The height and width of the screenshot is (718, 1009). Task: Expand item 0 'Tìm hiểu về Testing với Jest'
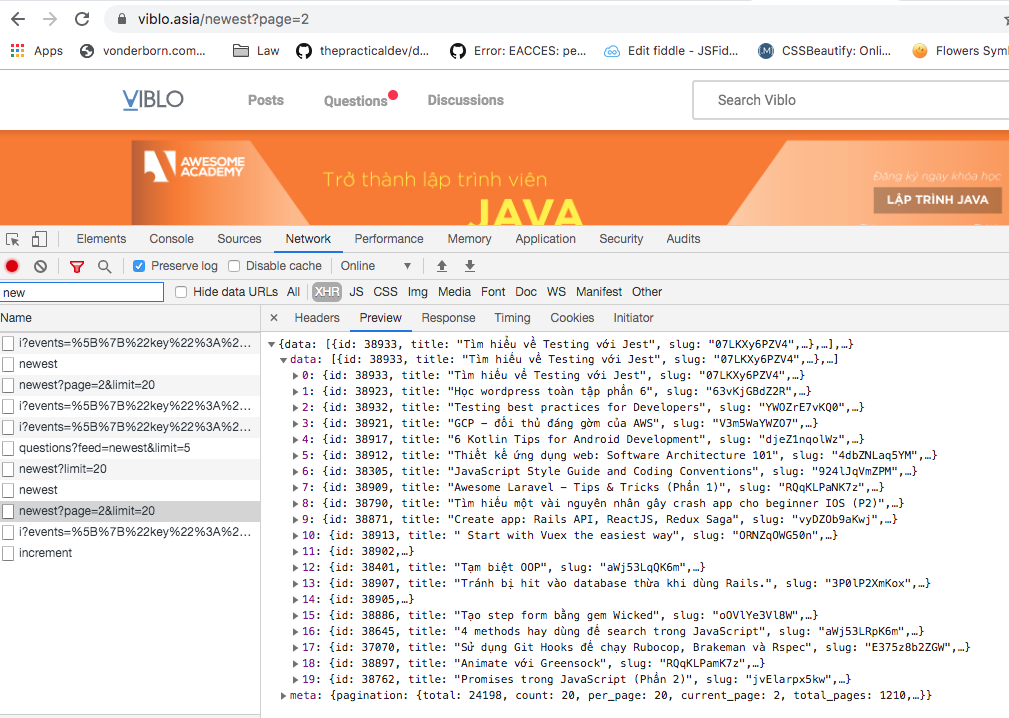(295, 375)
